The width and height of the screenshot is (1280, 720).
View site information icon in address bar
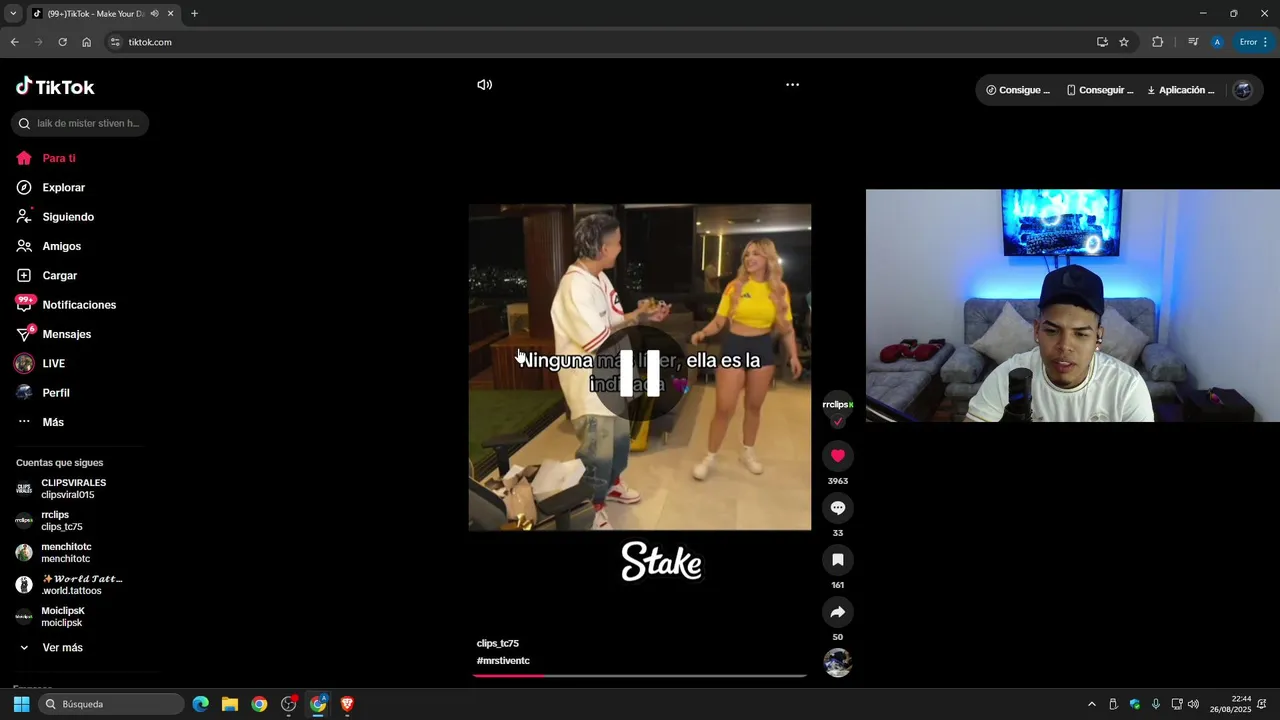point(115,42)
